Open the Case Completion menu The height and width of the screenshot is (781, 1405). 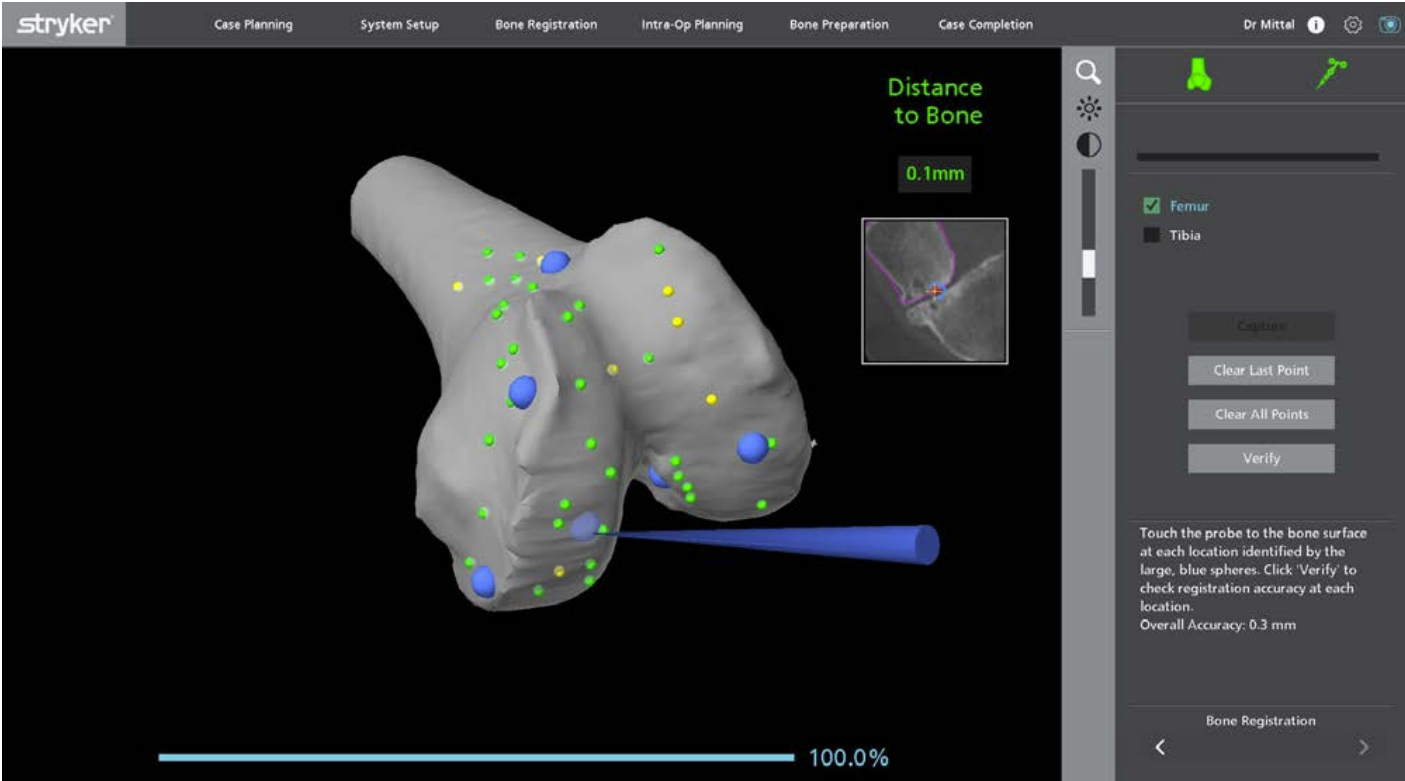tap(985, 25)
